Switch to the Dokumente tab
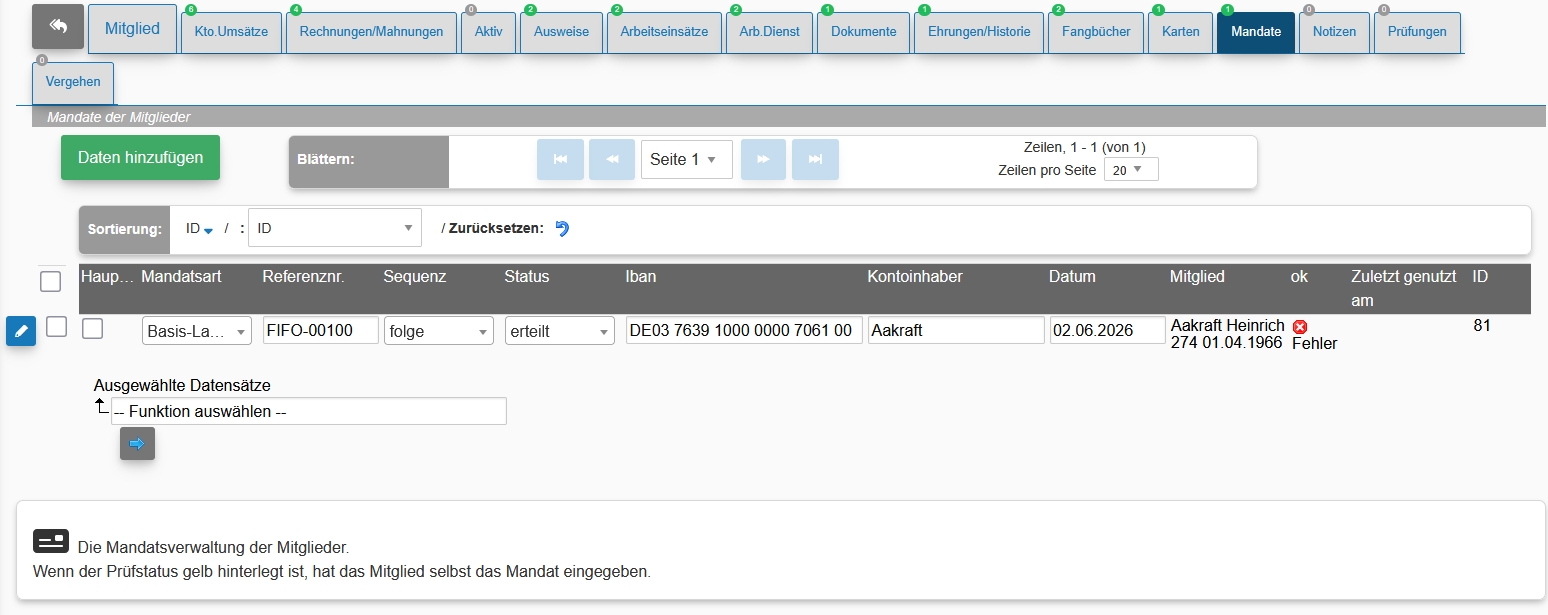 [x=863, y=31]
